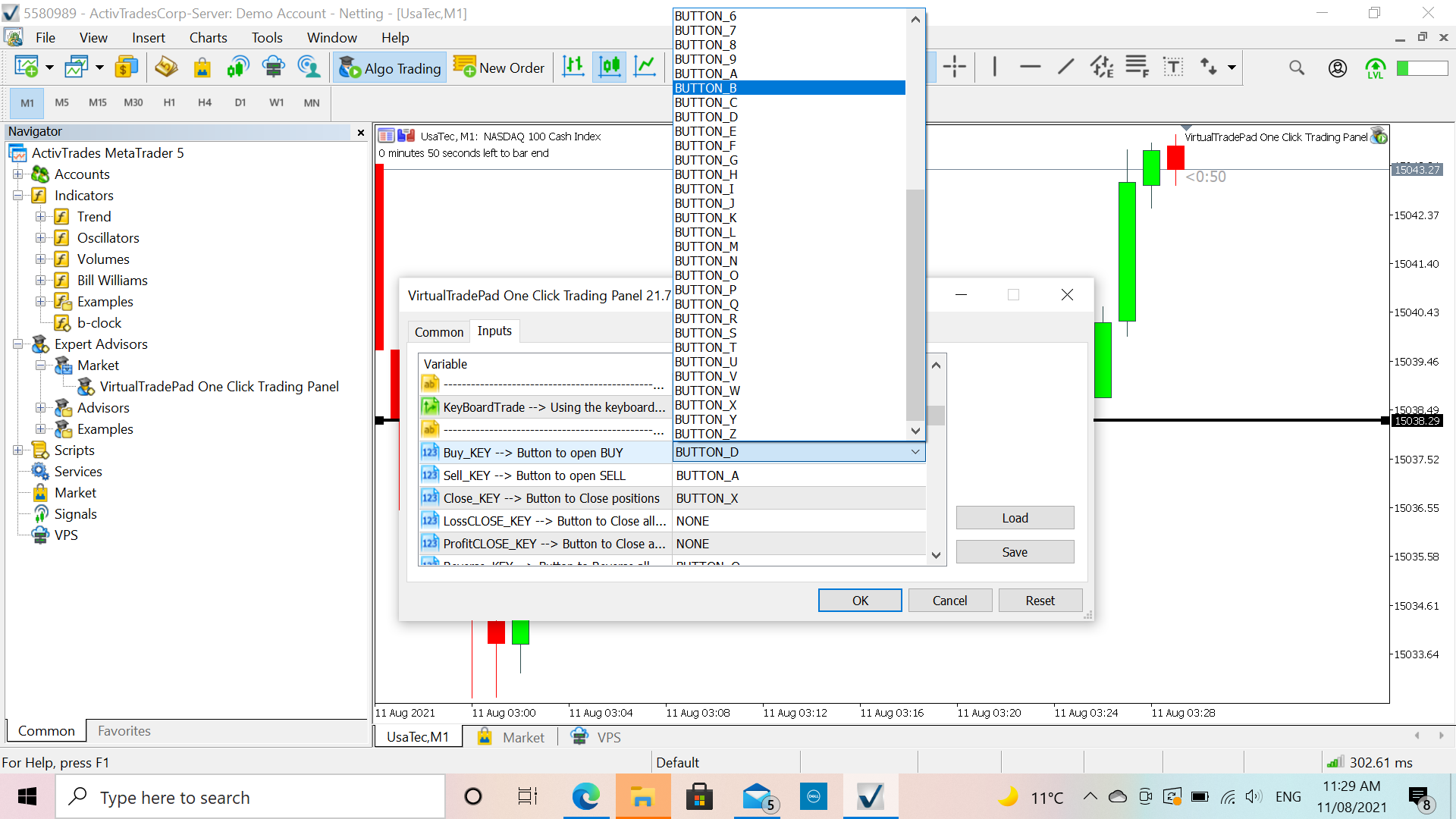1456x819 pixels.
Task: Collapse the Indicators tree node
Action: click(18, 196)
